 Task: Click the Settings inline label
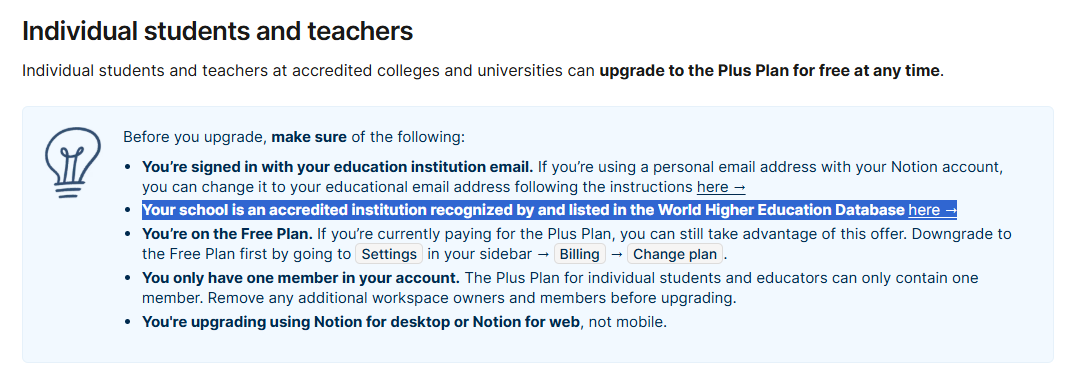click(389, 254)
